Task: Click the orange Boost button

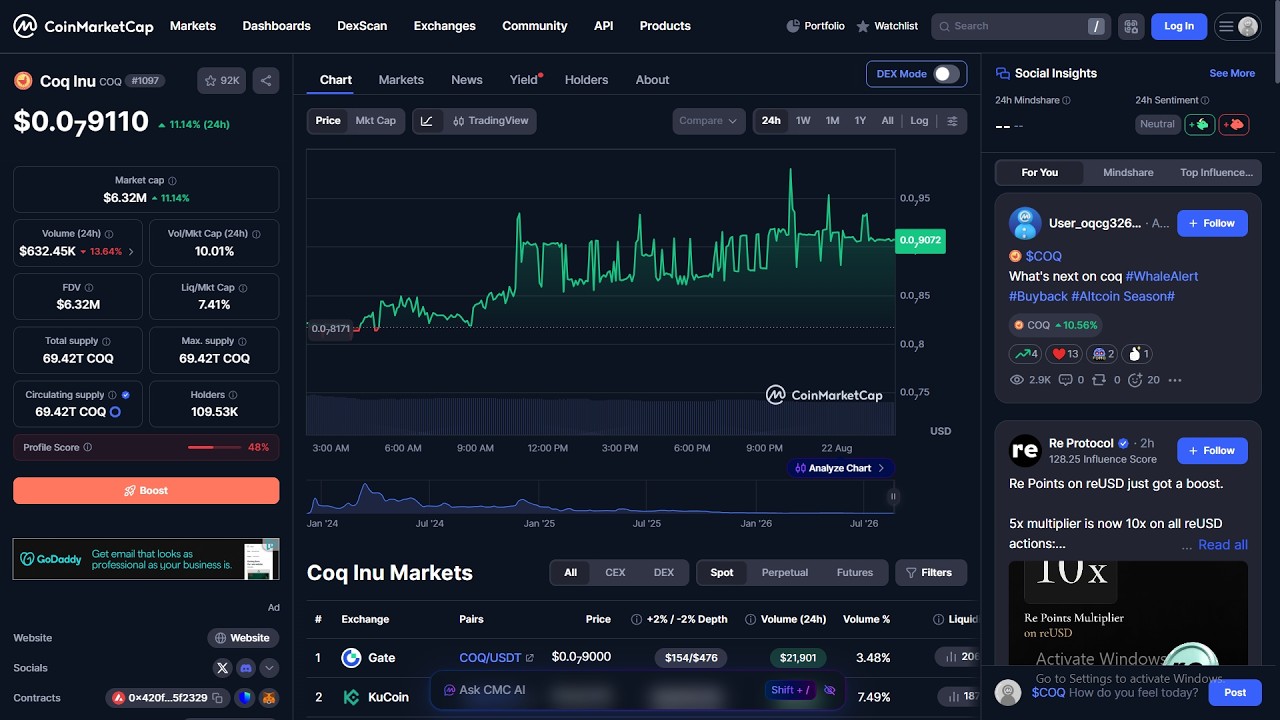Action: [146, 491]
